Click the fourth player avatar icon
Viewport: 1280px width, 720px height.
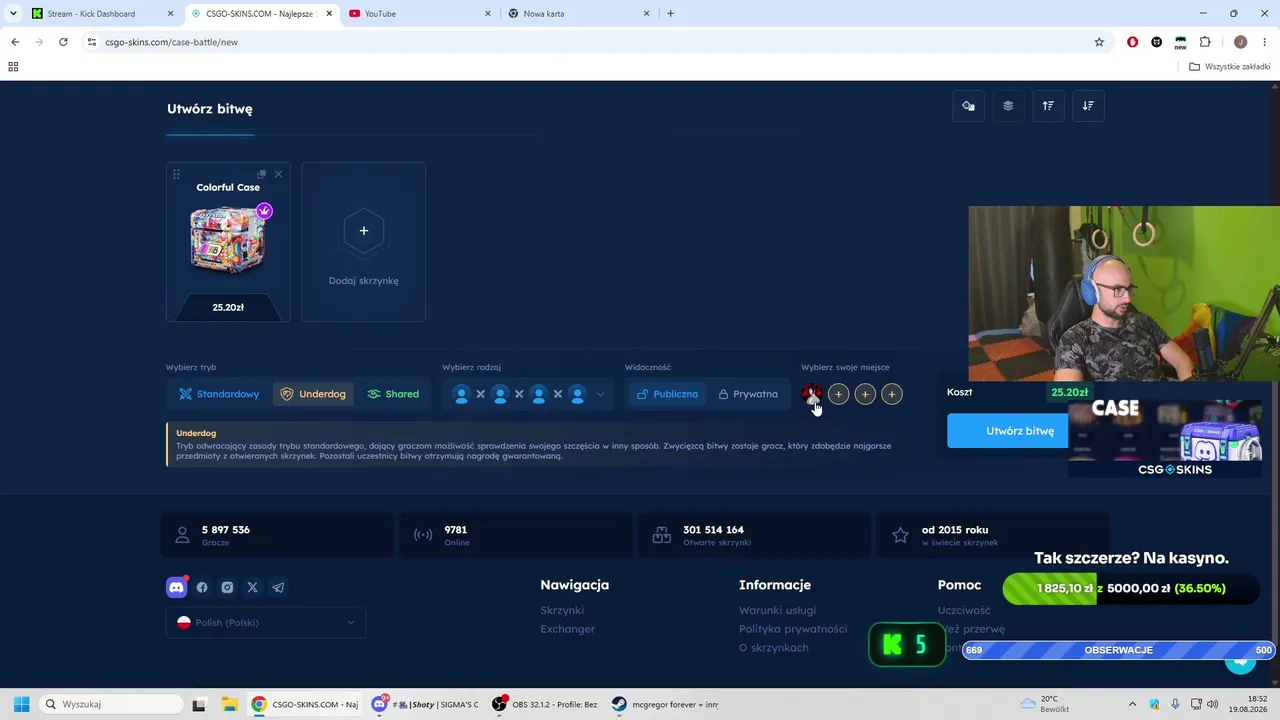pos(577,394)
